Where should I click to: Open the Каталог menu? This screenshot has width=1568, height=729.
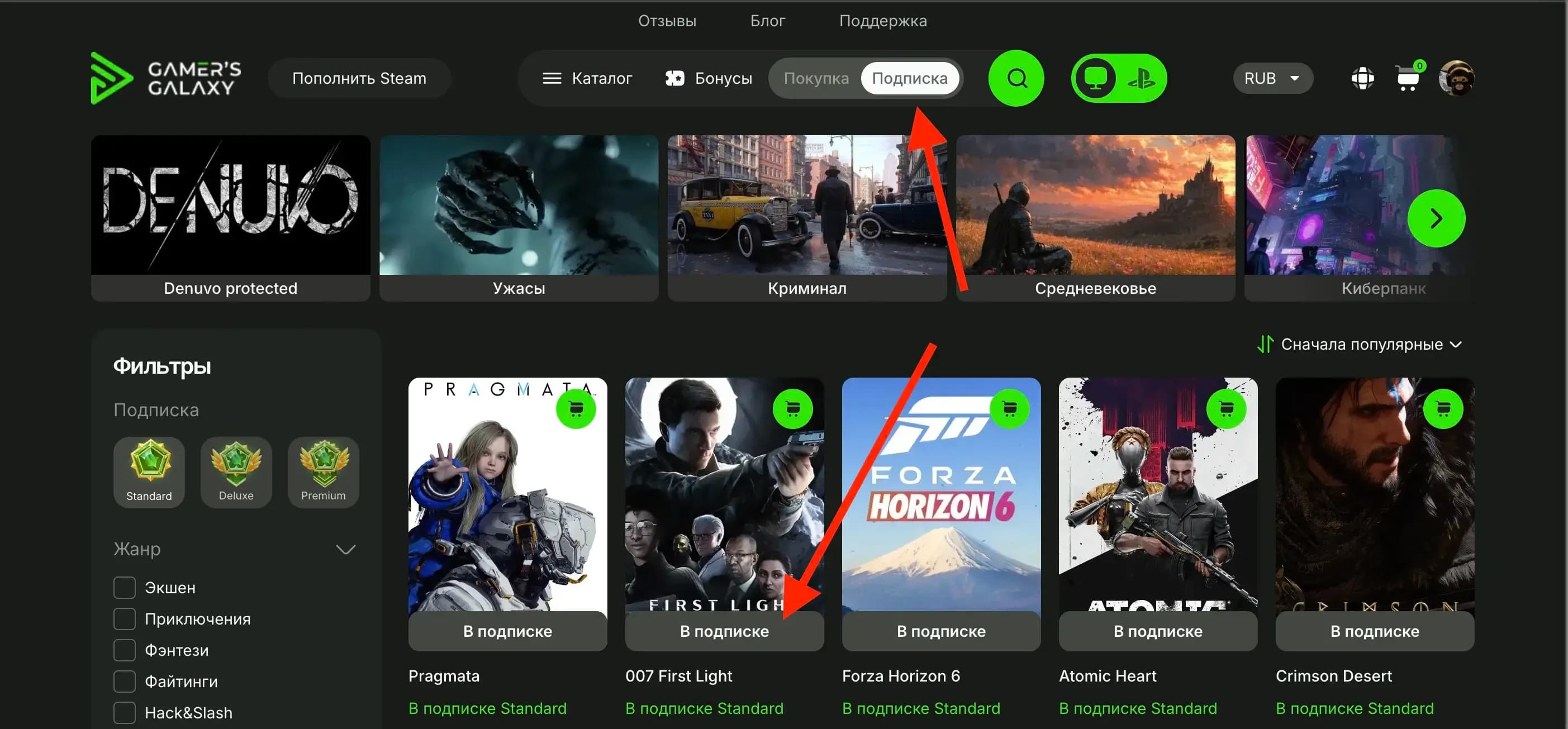tap(587, 79)
